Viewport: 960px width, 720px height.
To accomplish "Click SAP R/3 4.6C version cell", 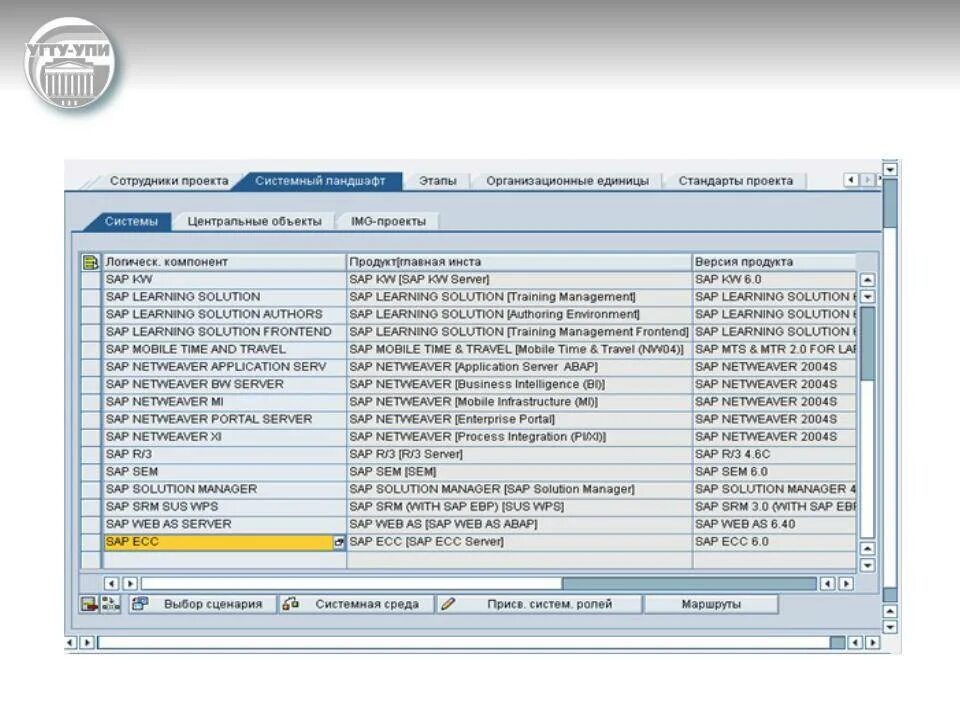I will click(774, 455).
